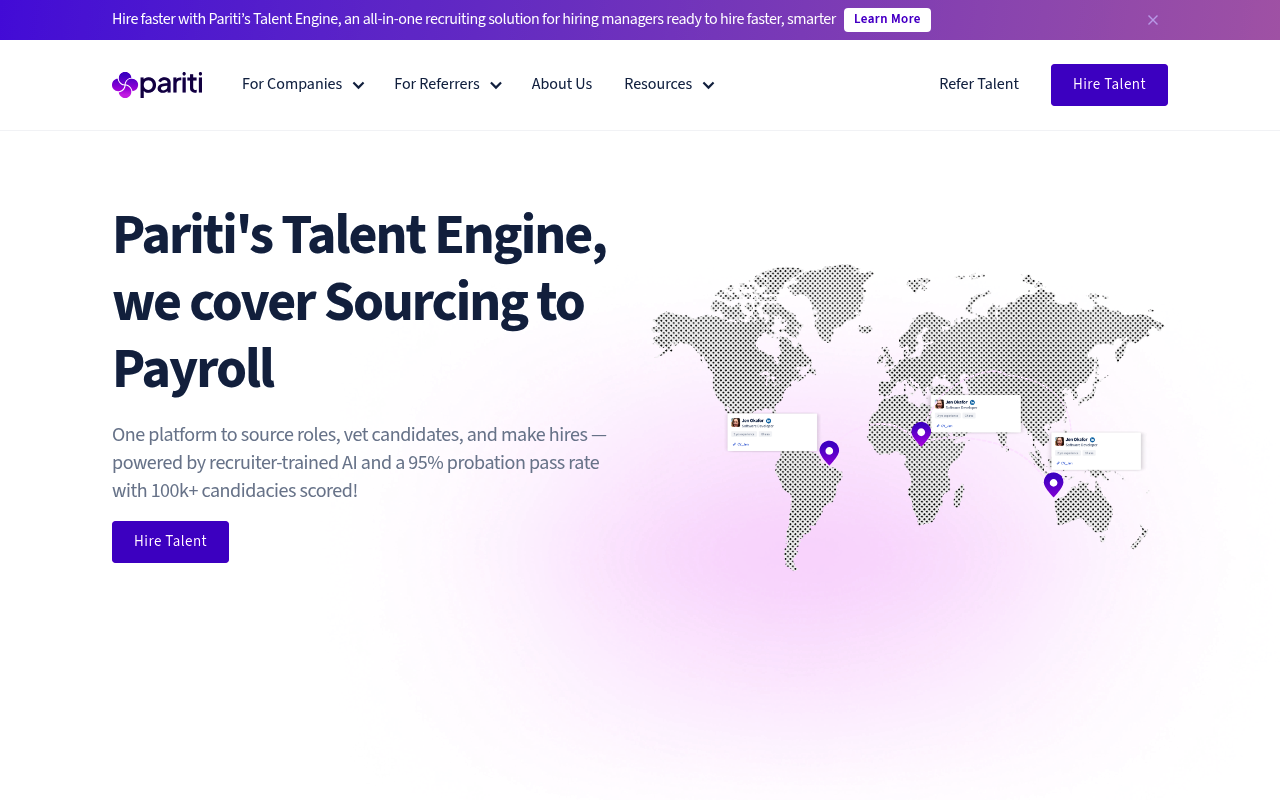The image size is (1280, 800).
Task: Select the map pin near Southeast Asia
Action: click(x=1053, y=485)
